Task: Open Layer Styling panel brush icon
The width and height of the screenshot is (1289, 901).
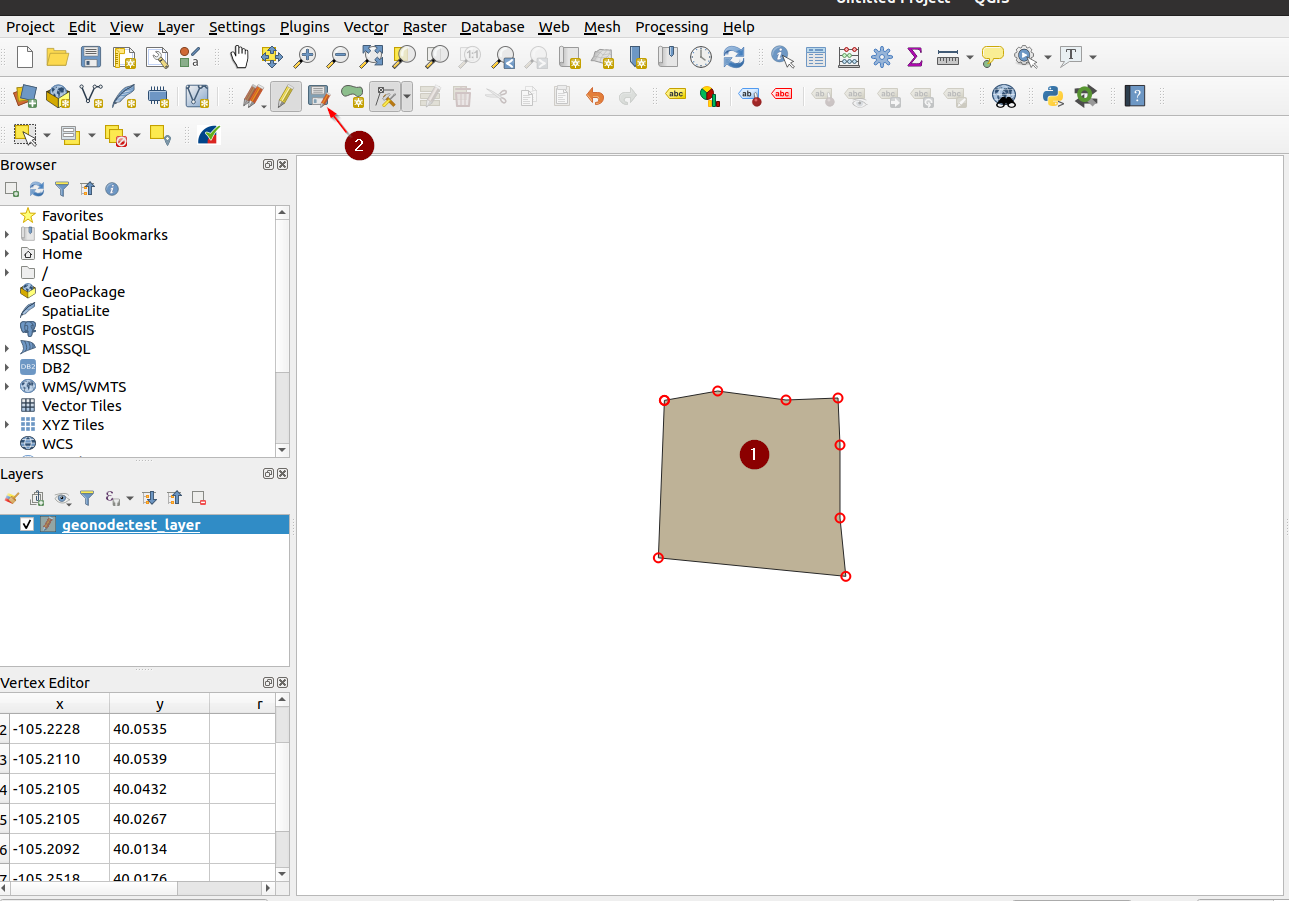Action: (x=11, y=497)
